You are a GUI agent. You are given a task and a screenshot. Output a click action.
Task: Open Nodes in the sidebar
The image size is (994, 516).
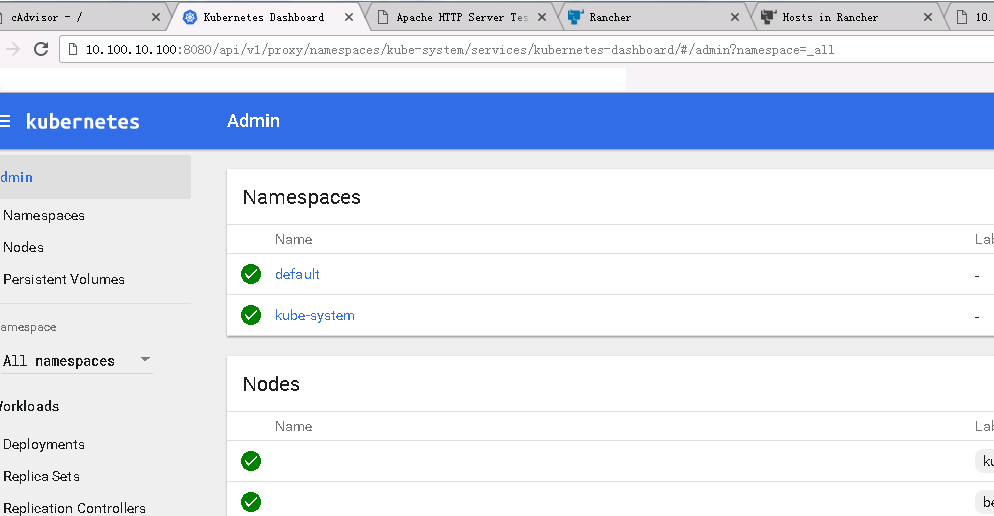pyautogui.click(x=23, y=247)
